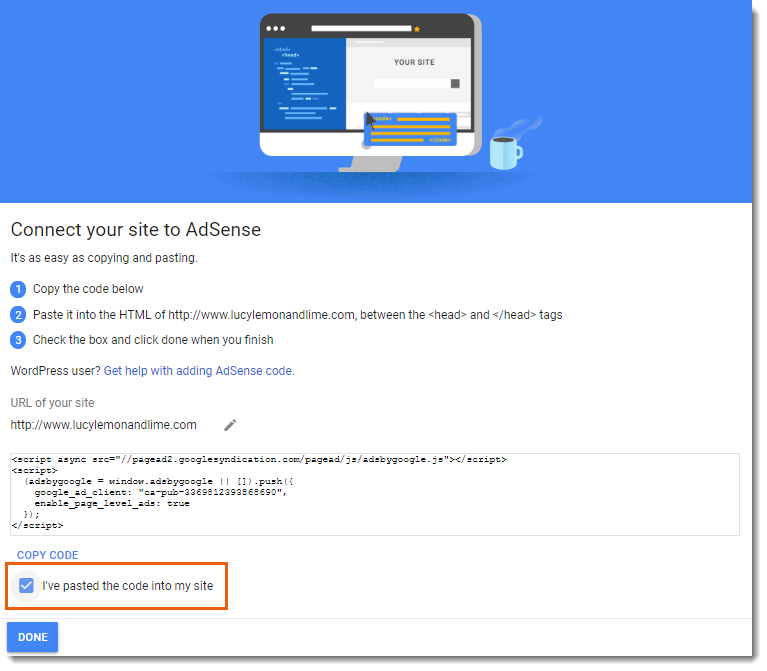Uncheck "I've pasted the code into my site"

tap(26, 585)
